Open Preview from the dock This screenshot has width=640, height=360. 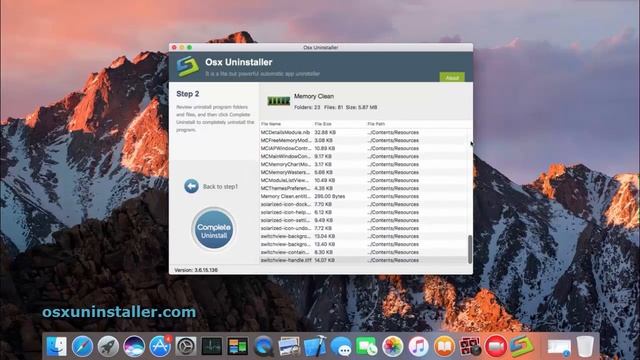click(x=289, y=347)
